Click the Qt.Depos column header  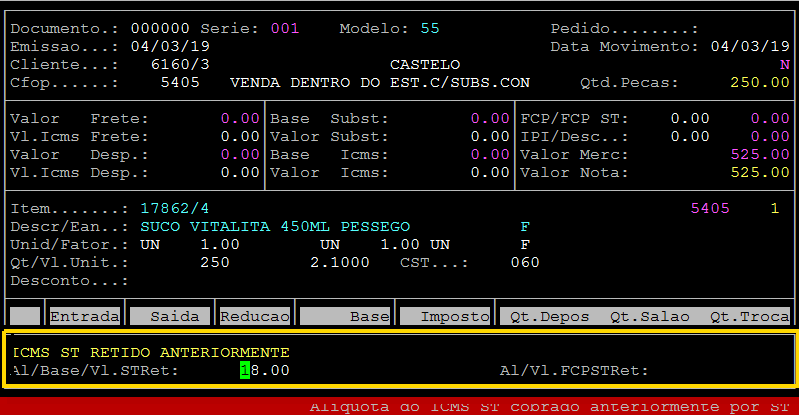click(x=549, y=316)
